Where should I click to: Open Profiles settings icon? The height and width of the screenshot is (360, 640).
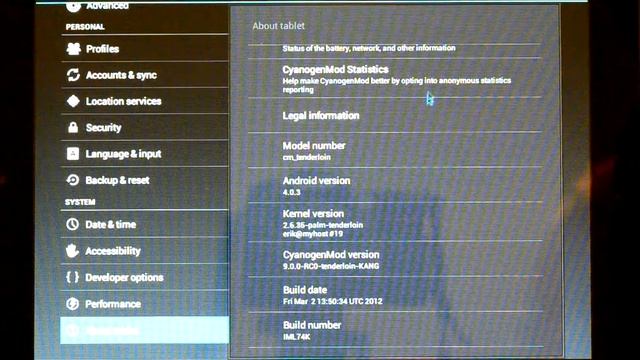click(73, 49)
